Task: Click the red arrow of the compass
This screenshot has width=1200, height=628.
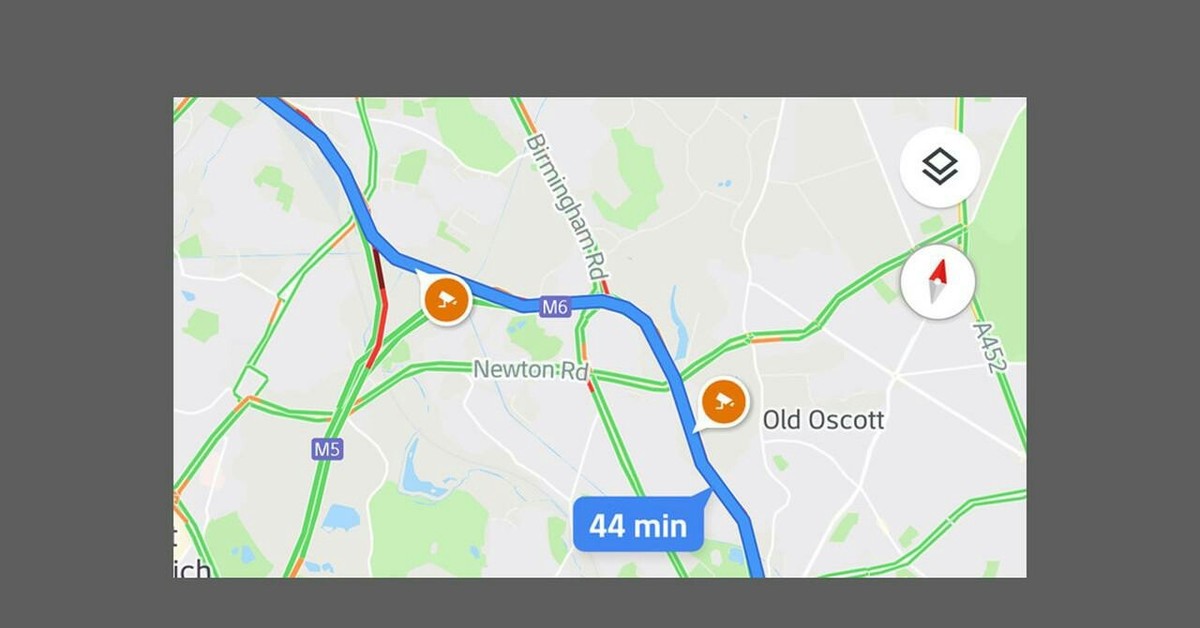Action: click(938, 271)
